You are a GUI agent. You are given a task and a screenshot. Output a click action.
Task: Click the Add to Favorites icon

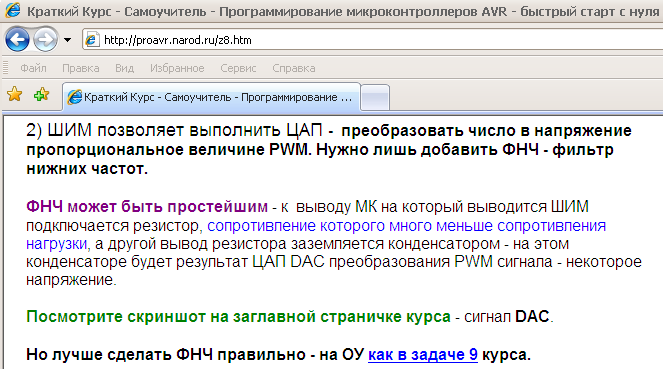(x=41, y=94)
